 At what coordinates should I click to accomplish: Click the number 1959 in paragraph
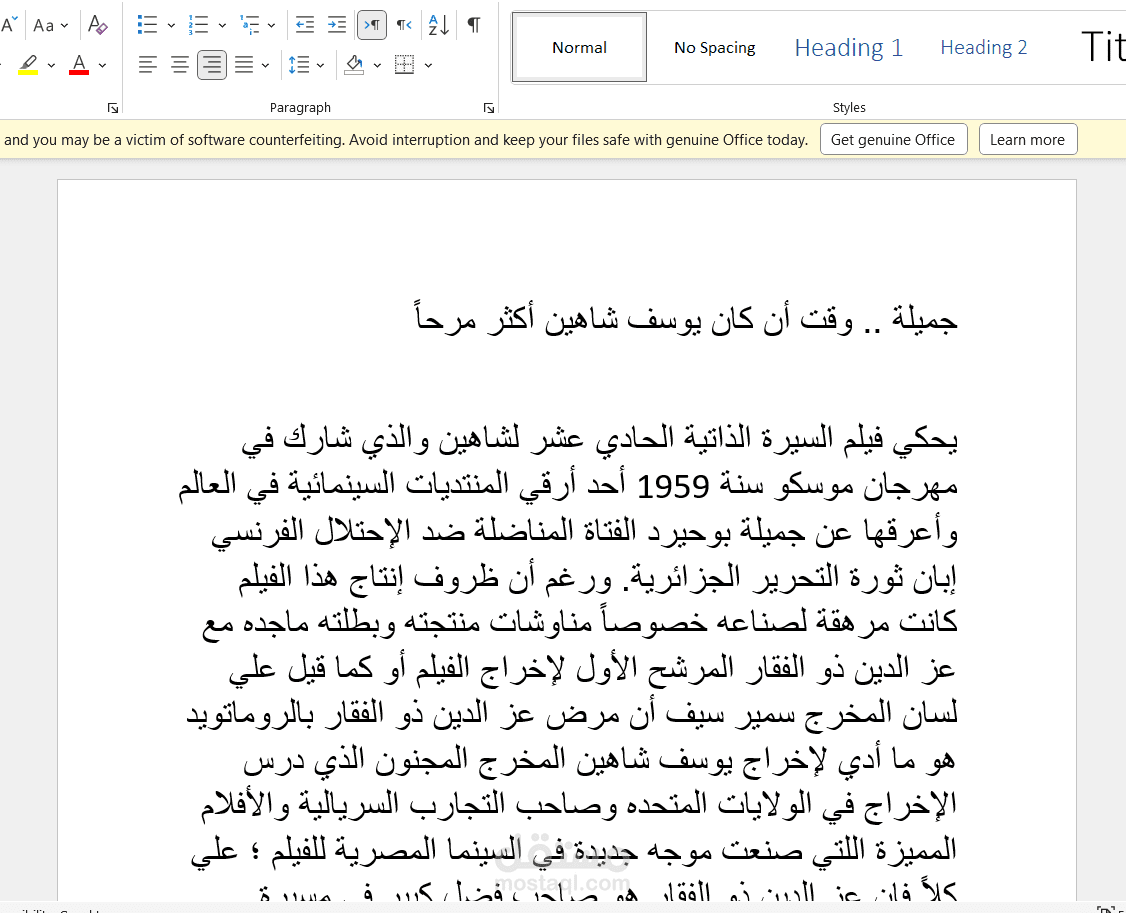pyautogui.click(x=674, y=486)
